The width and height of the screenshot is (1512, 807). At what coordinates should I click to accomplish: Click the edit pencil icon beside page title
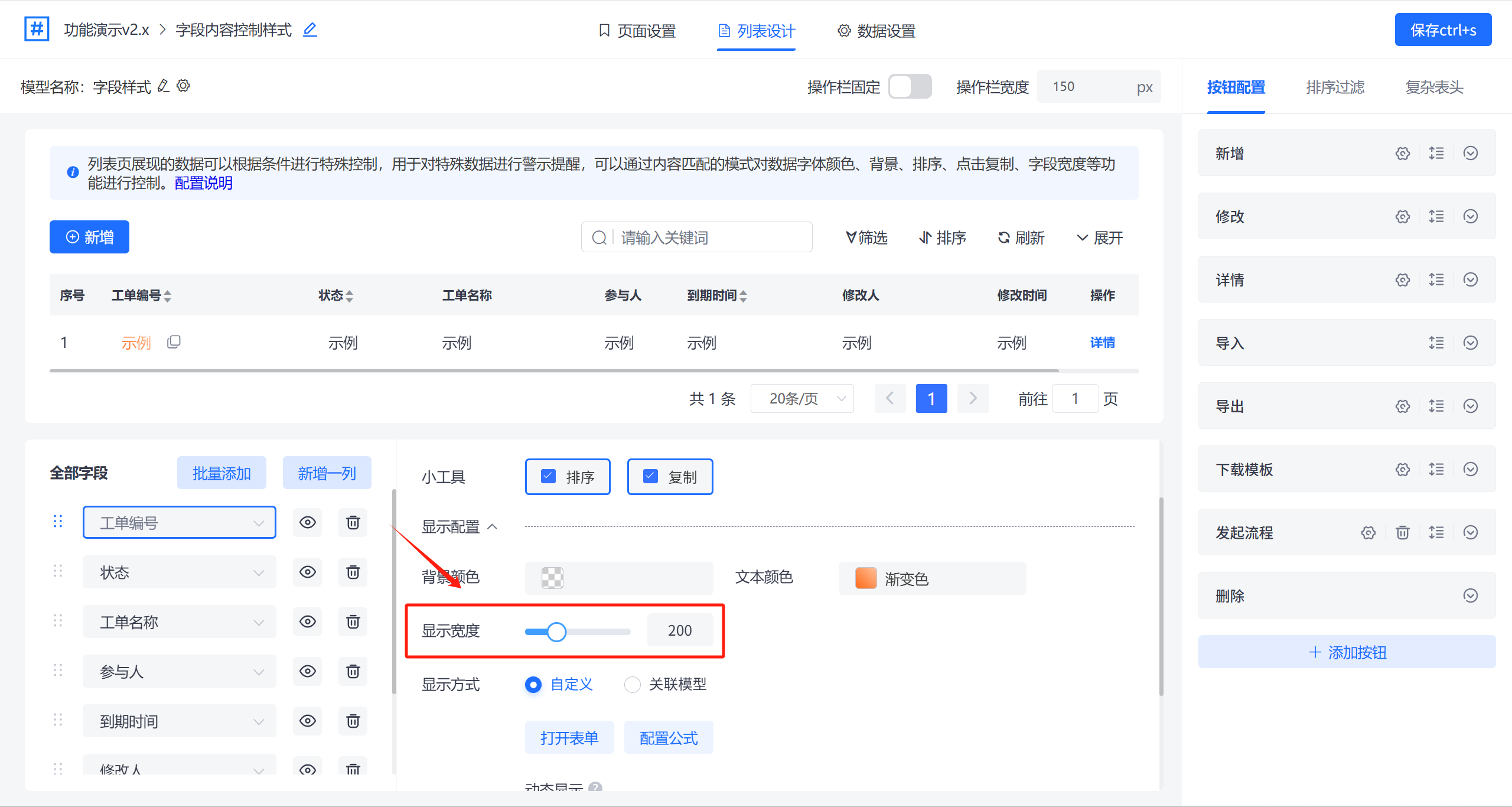[310, 30]
